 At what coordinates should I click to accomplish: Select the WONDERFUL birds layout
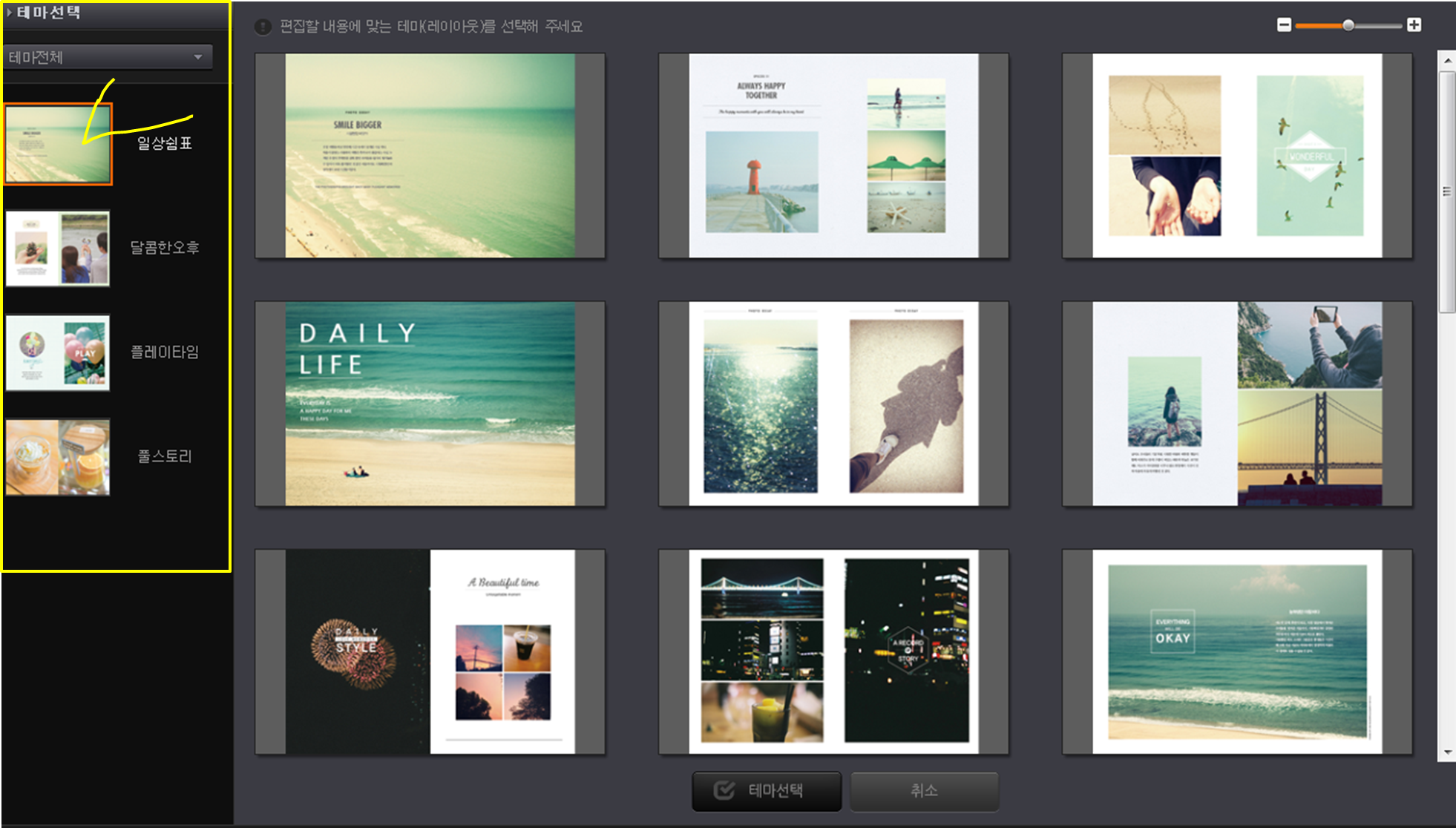click(x=1237, y=156)
